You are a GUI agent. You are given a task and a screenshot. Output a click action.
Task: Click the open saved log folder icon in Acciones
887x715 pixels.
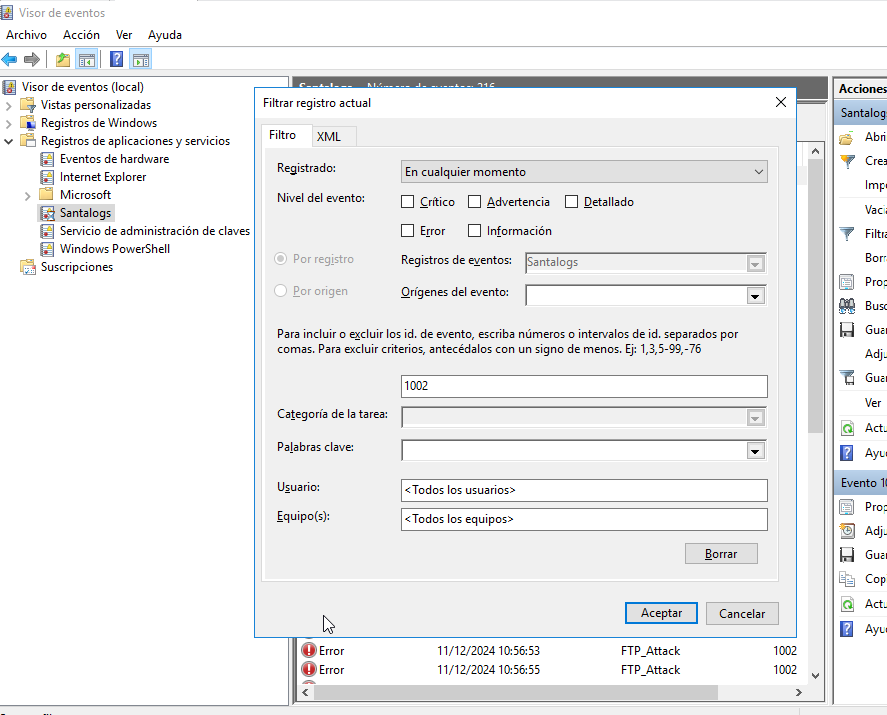847,137
